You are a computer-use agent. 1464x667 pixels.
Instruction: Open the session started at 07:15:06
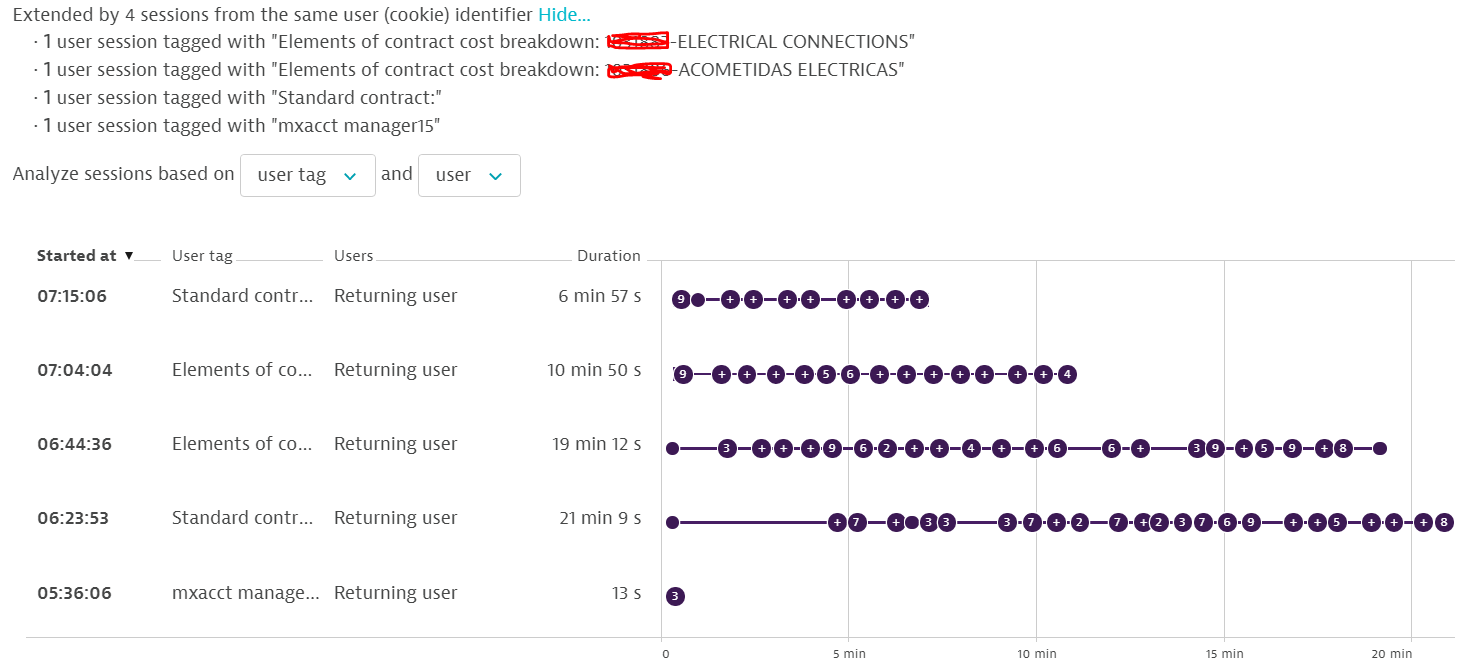pyautogui.click(x=72, y=296)
